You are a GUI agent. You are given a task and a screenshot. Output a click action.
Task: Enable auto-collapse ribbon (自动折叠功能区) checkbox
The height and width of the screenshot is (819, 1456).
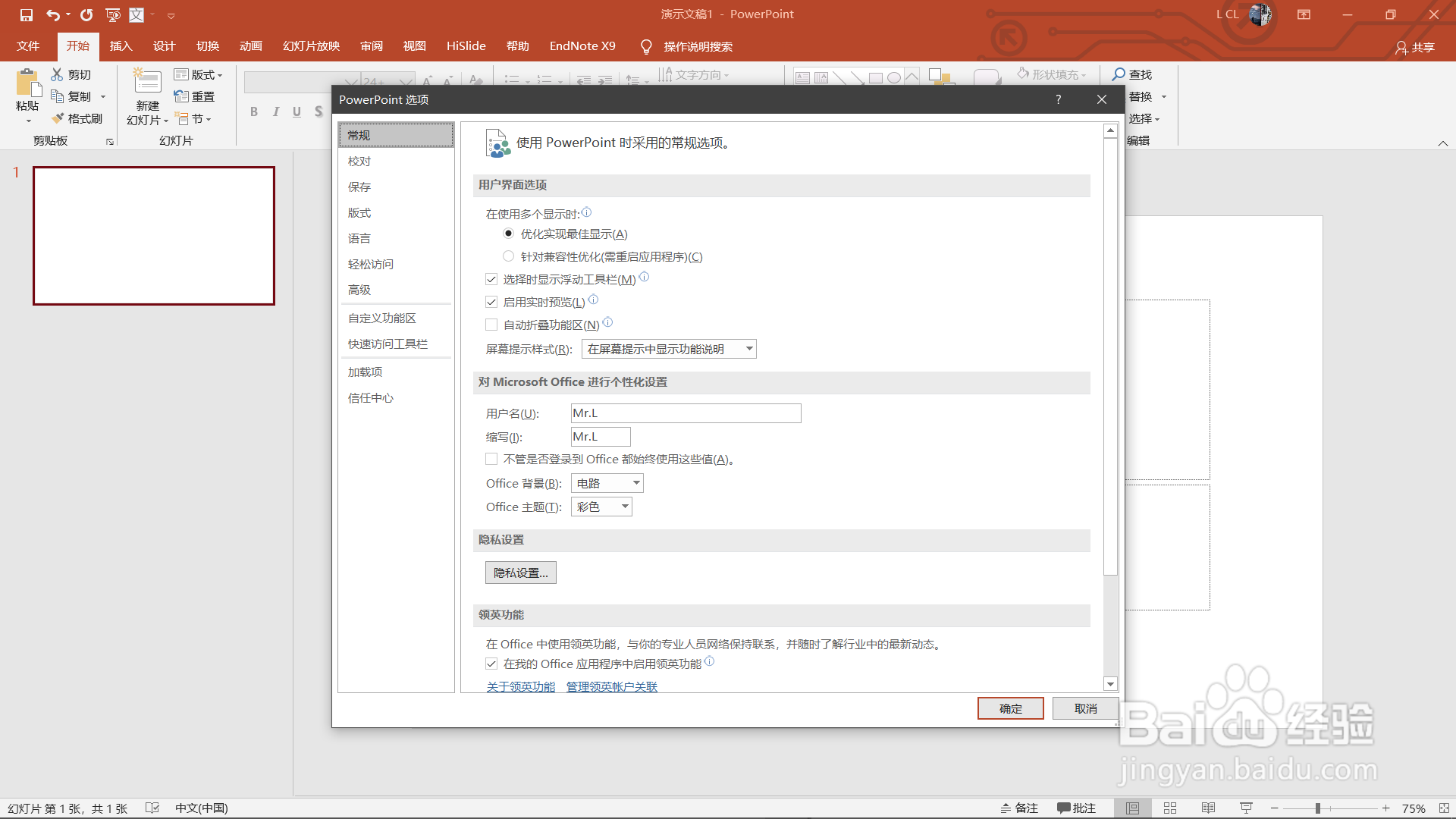[491, 325]
